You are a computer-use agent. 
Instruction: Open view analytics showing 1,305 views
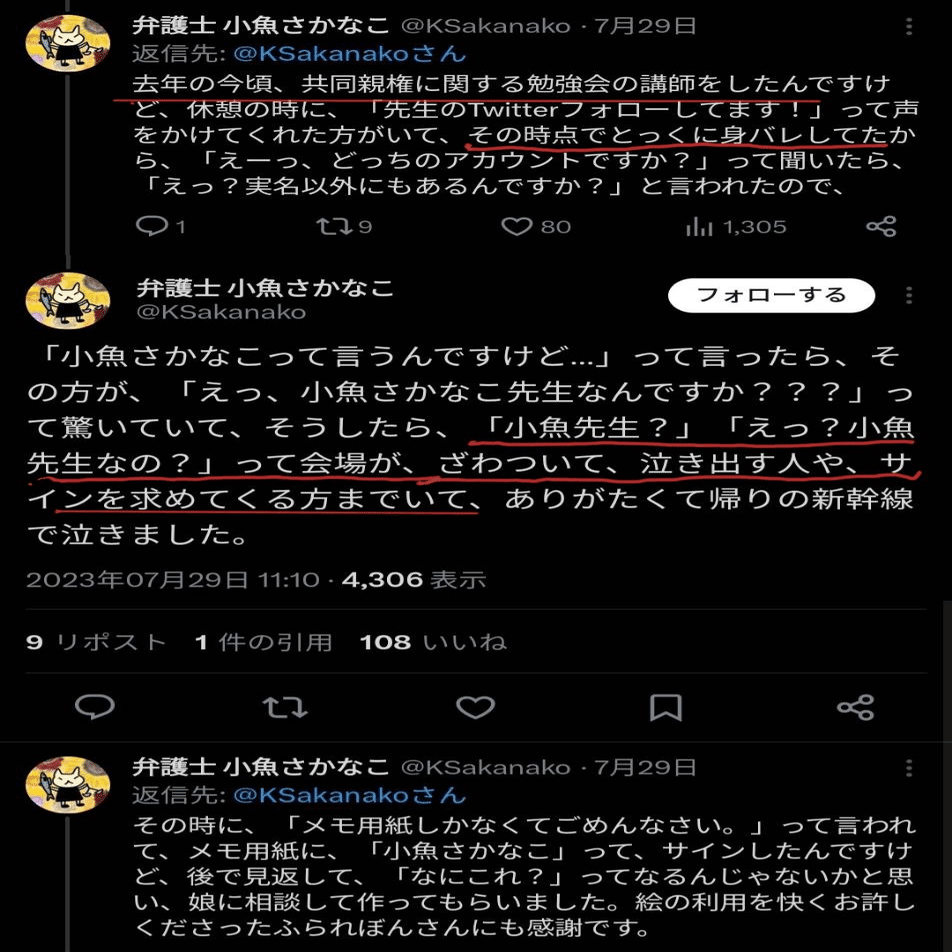699,226
